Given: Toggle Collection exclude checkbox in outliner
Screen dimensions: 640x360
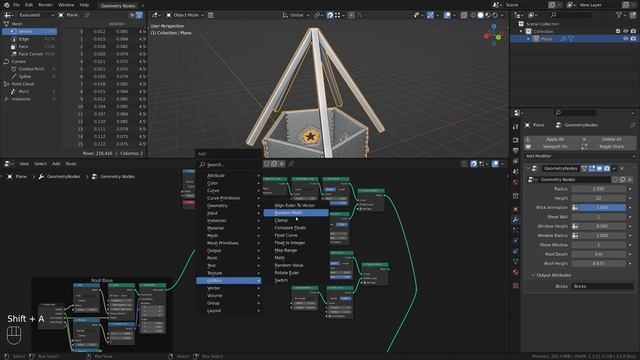Looking at the screenshot, I should point(618,31).
